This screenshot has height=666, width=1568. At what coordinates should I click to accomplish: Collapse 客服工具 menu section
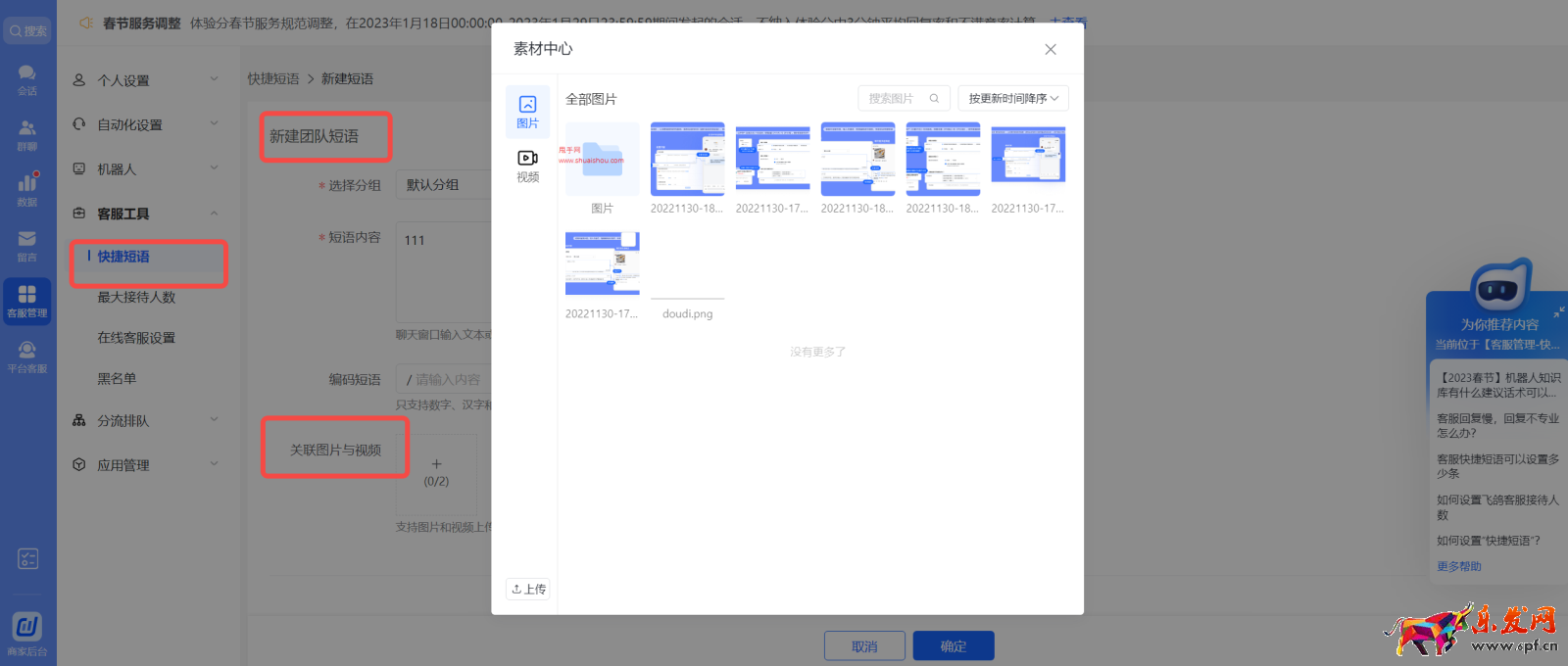(147, 214)
